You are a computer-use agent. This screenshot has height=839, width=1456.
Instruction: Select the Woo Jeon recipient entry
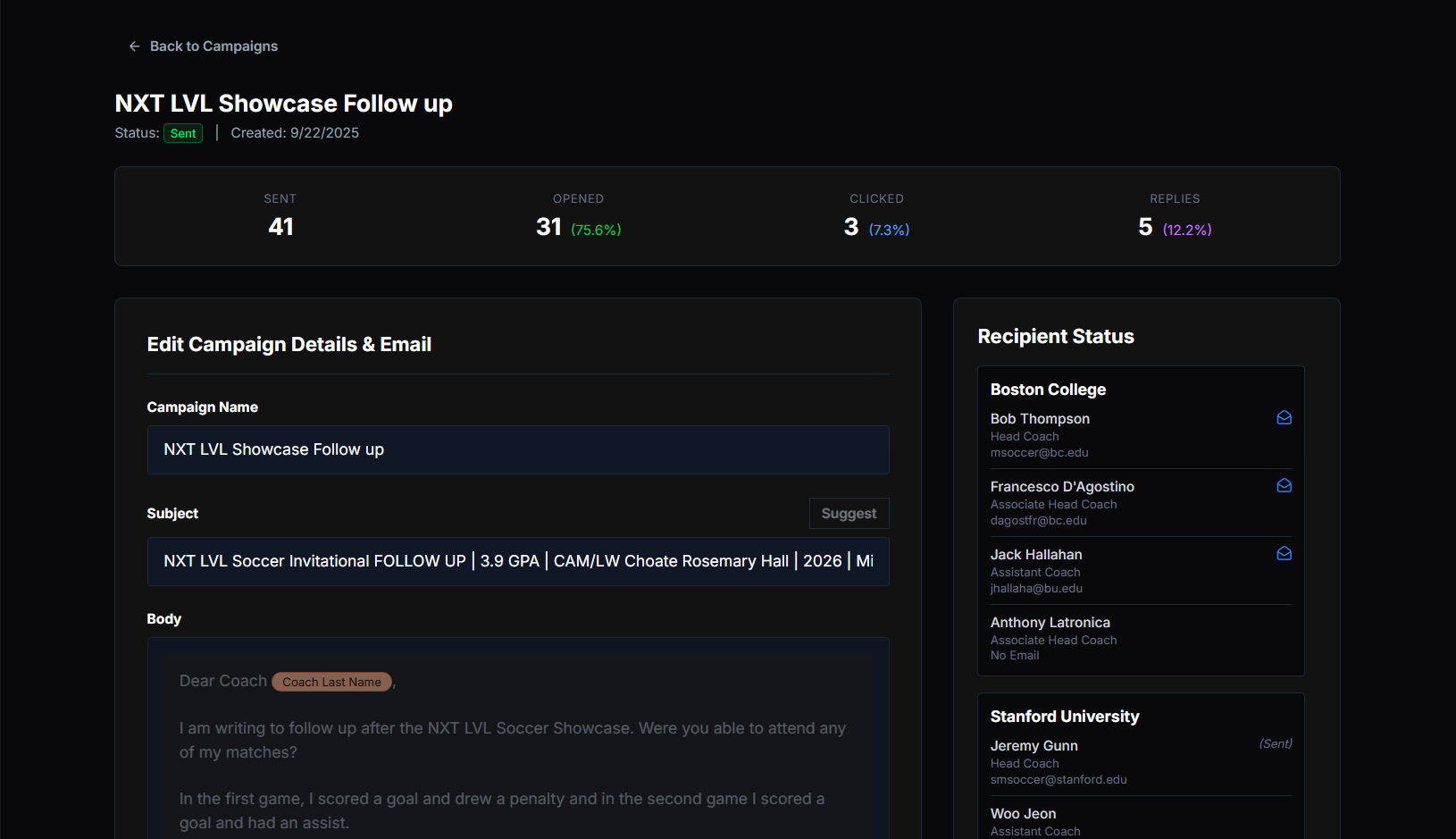(x=1023, y=814)
